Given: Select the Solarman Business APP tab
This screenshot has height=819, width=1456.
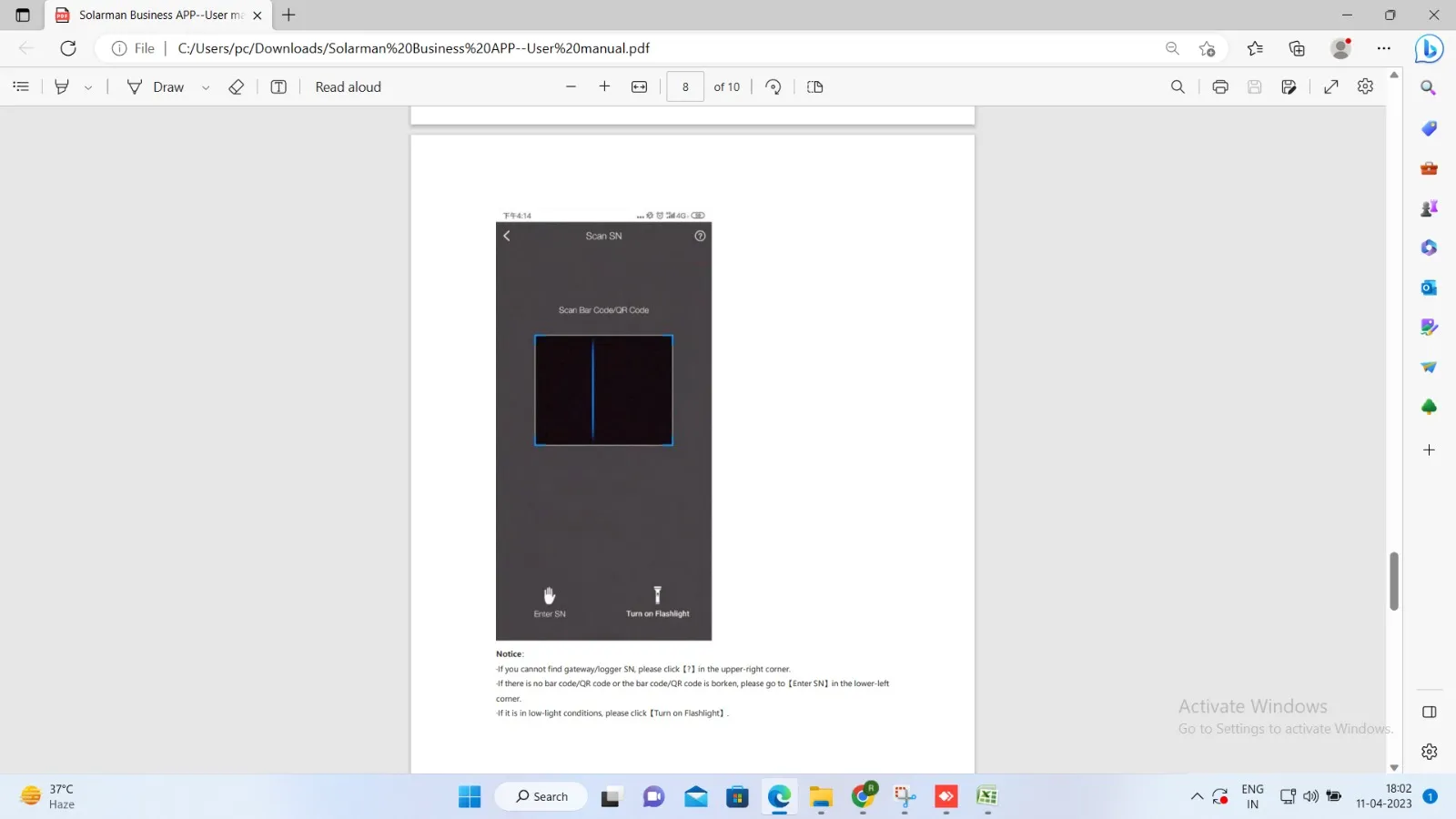Looking at the screenshot, I should (x=159, y=15).
